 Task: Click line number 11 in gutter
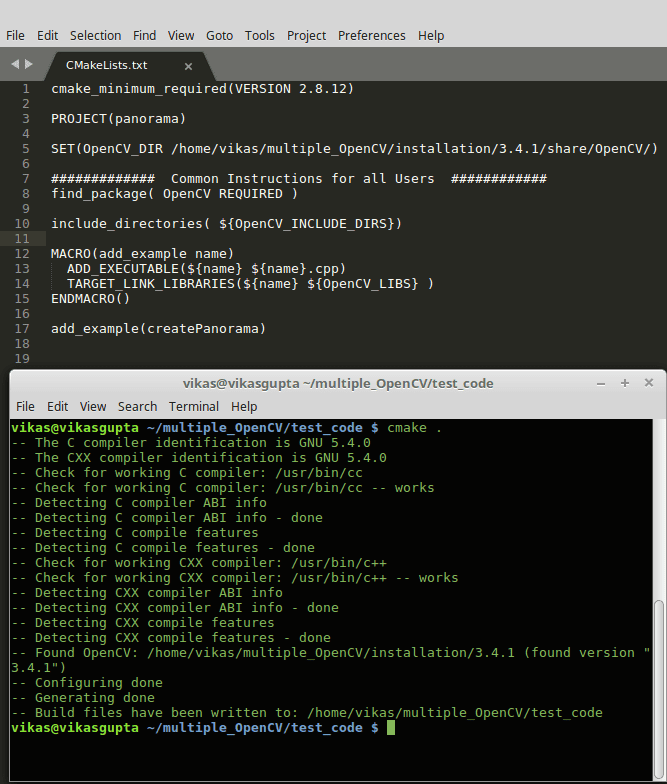[22, 238]
